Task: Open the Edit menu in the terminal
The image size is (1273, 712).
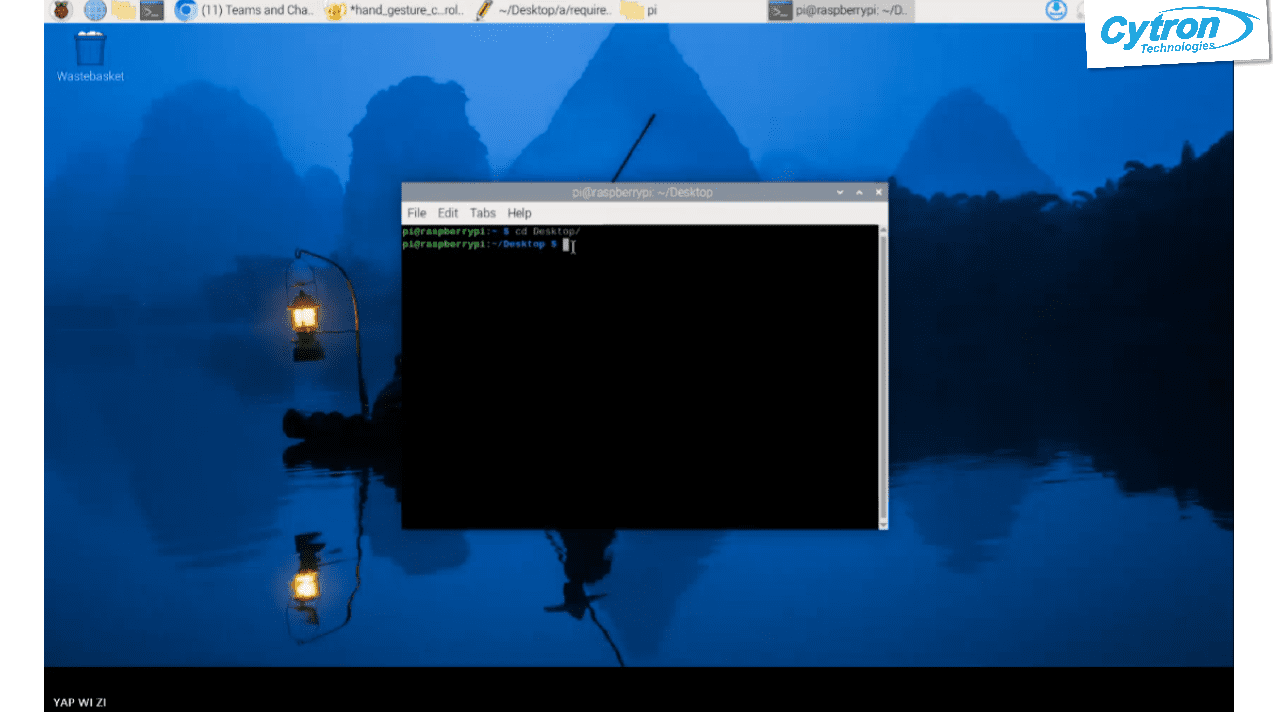Action: [x=447, y=212]
